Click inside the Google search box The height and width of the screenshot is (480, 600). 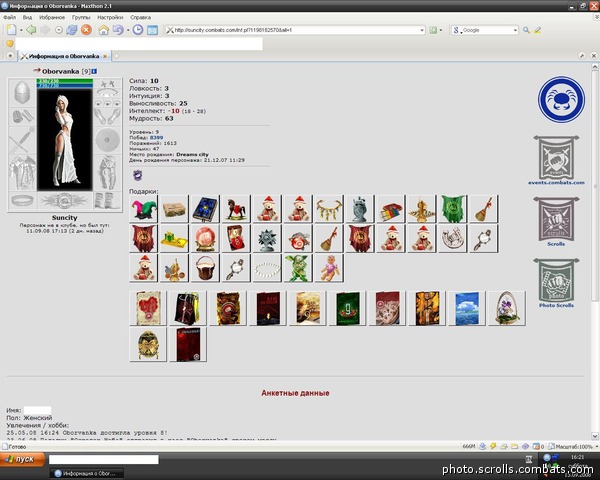click(487, 30)
